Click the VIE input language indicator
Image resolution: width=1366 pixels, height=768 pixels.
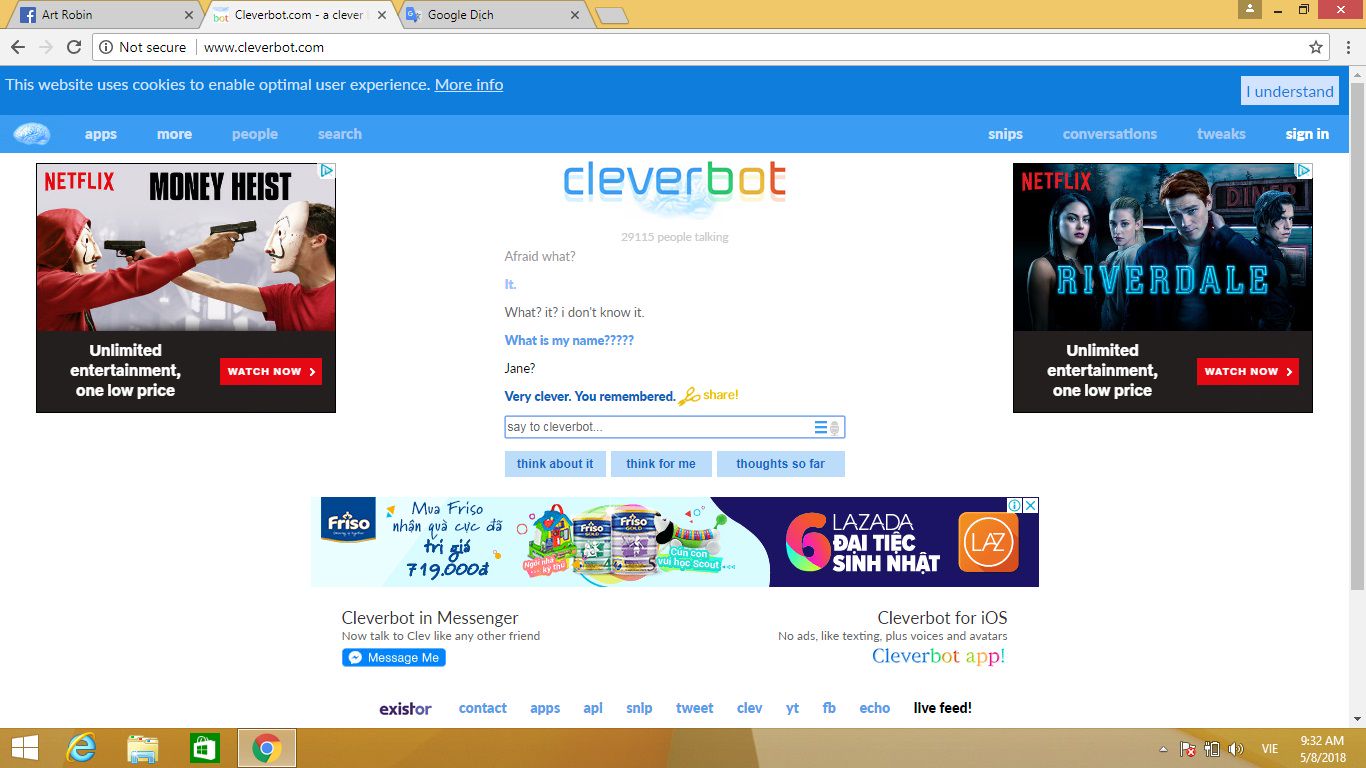click(x=1270, y=749)
